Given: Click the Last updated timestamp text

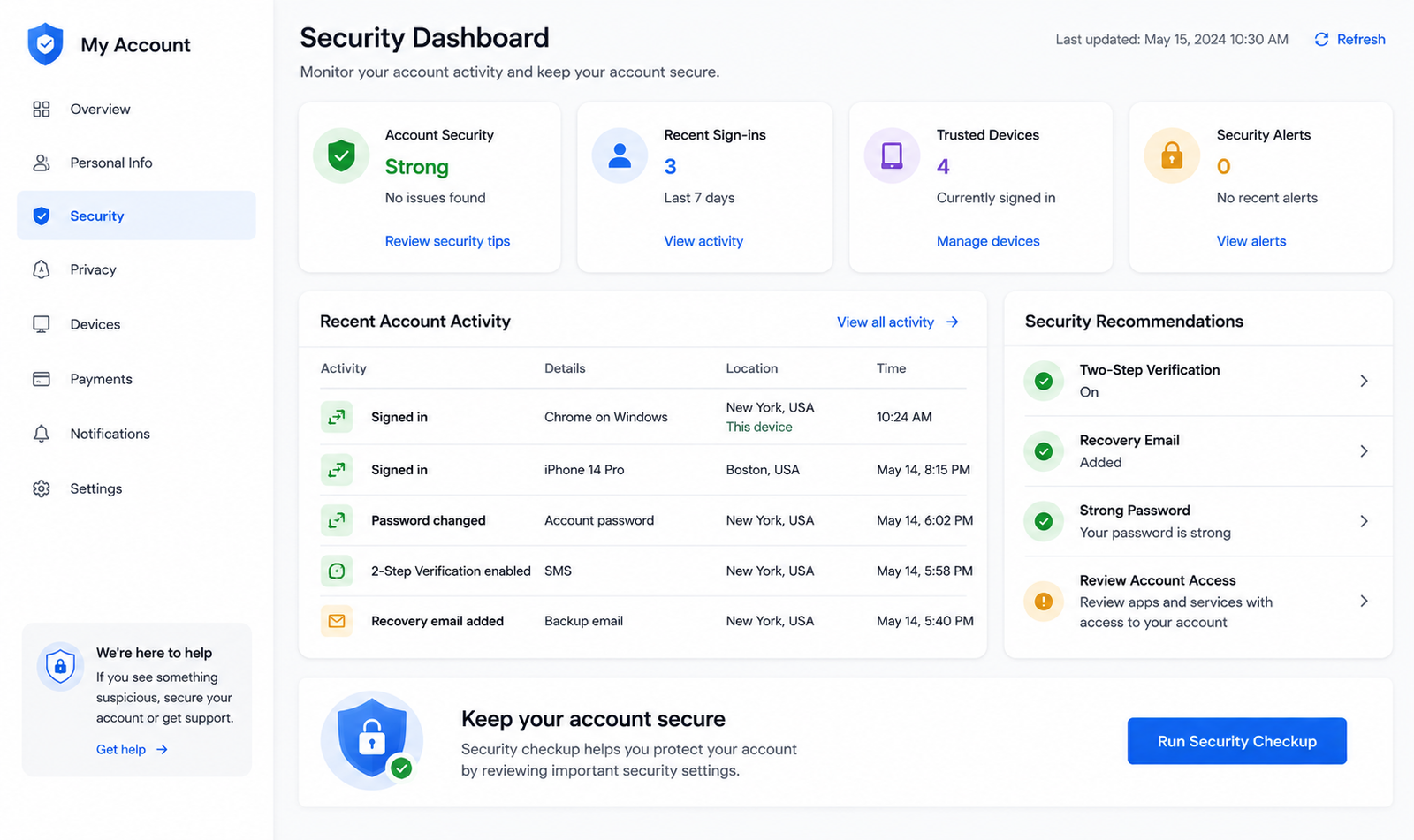Looking at the screenshot, I should [1172, 39].
